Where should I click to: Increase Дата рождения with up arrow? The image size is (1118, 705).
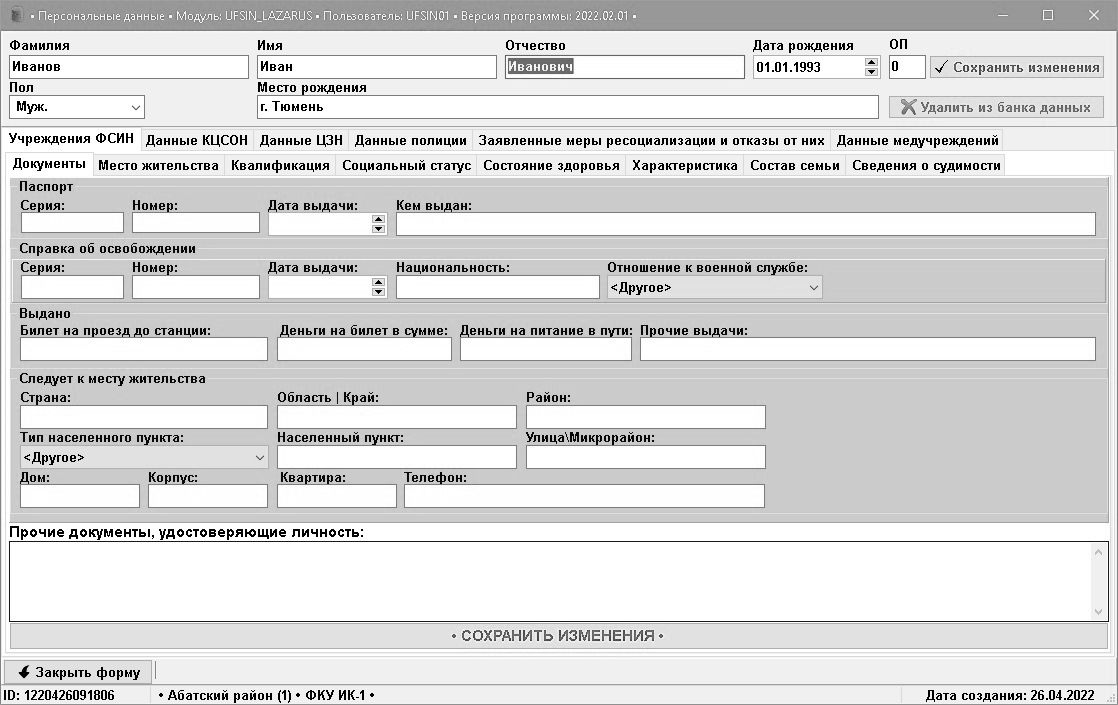[x=871, y=62]
